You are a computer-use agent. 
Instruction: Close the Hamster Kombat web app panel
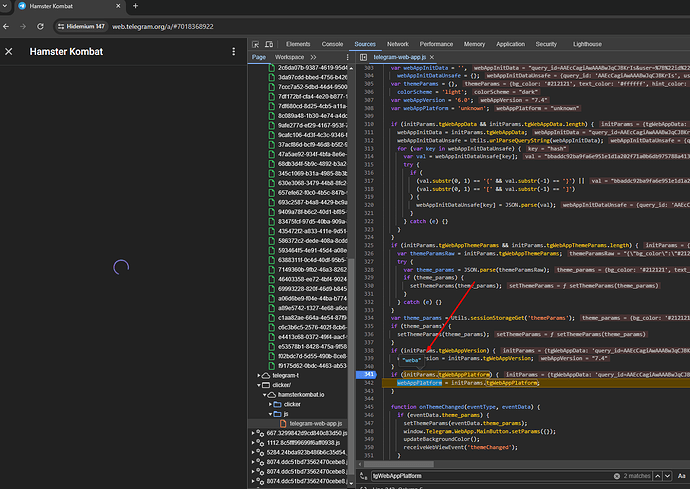click(8, 51)
